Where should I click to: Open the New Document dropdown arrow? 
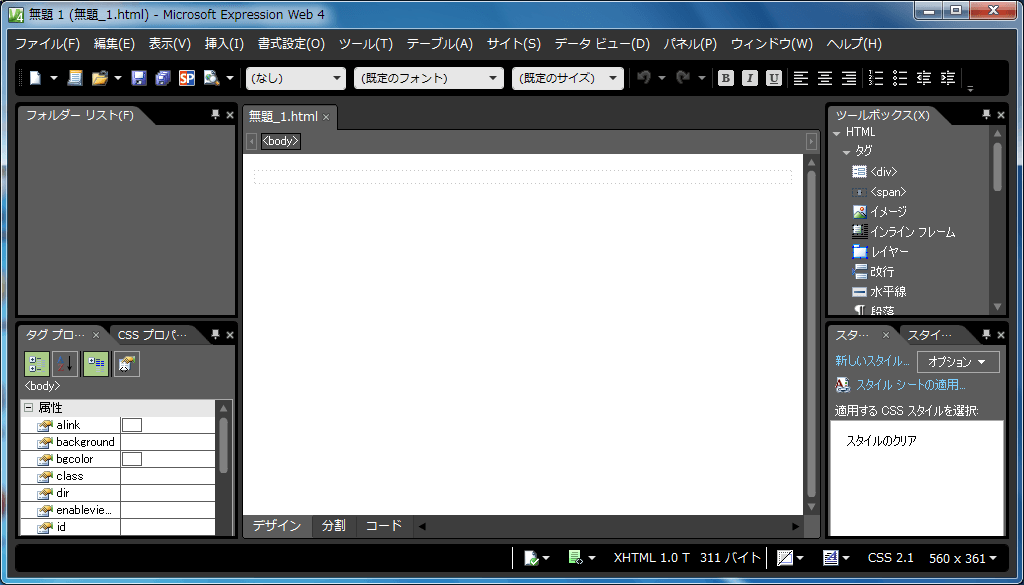[54, 78]
